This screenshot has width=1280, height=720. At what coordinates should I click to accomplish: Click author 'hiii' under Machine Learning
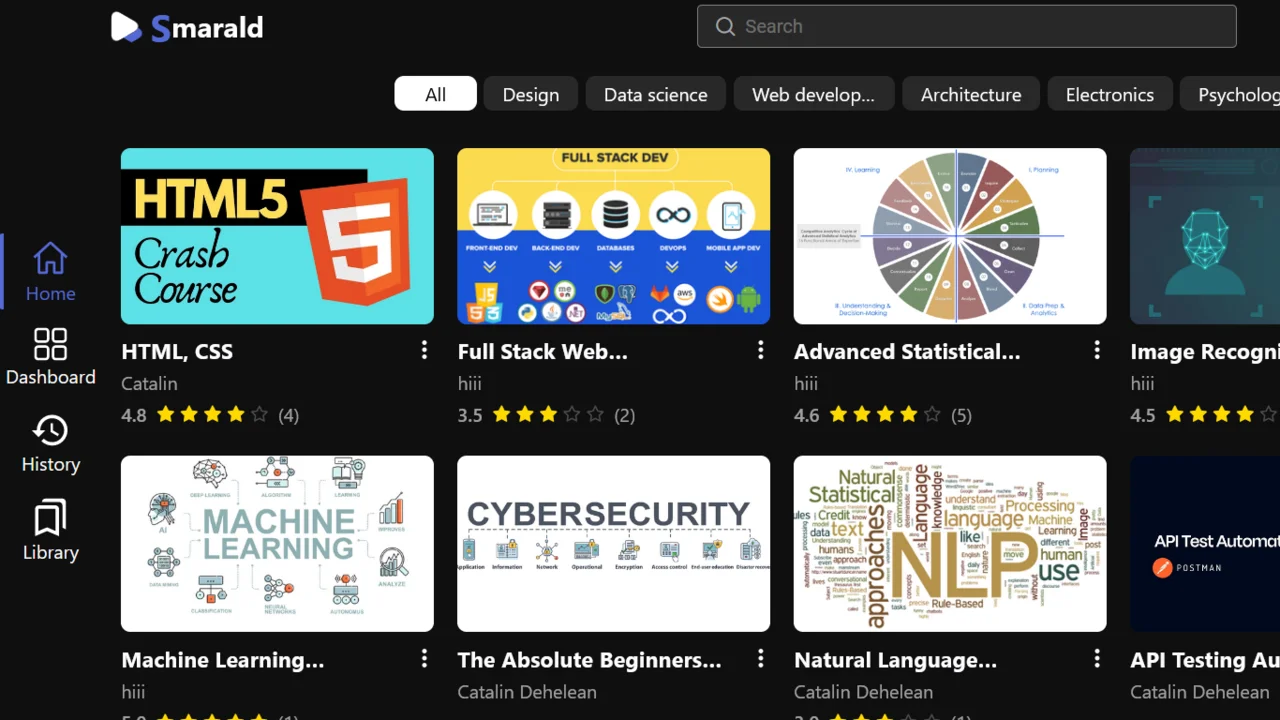click(134, 692)
